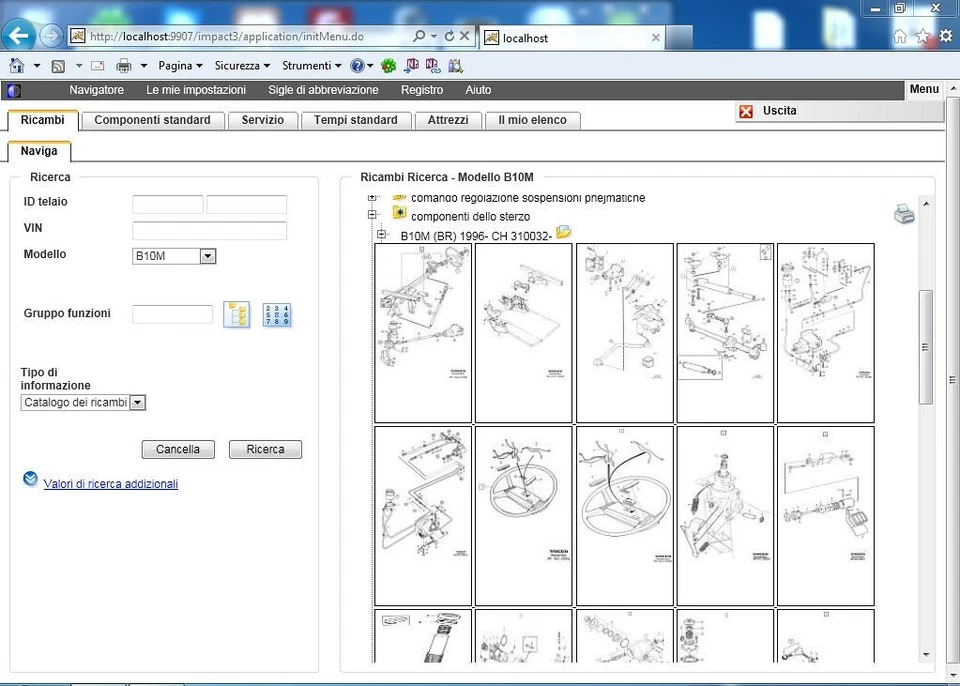Click the Ricerca search button
This screenshot has width=960, height=686.
tap(264, 449)
